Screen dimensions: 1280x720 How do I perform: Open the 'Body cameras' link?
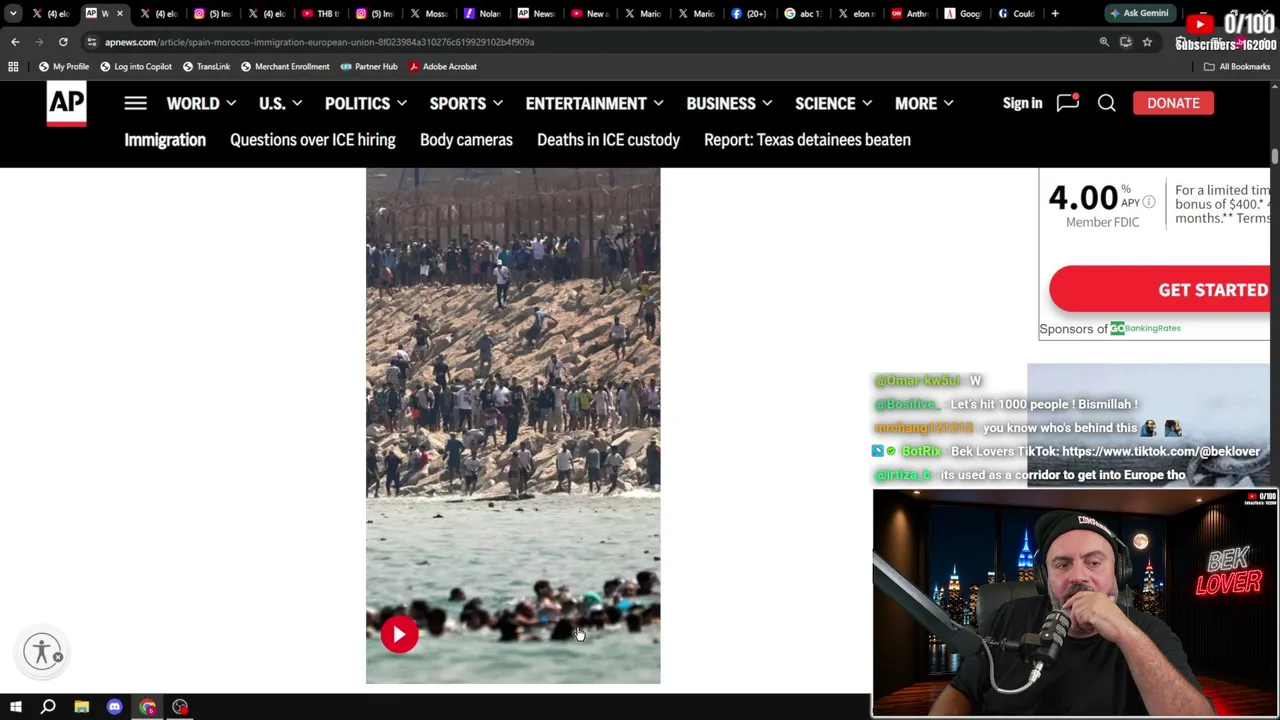pos(466,140)
